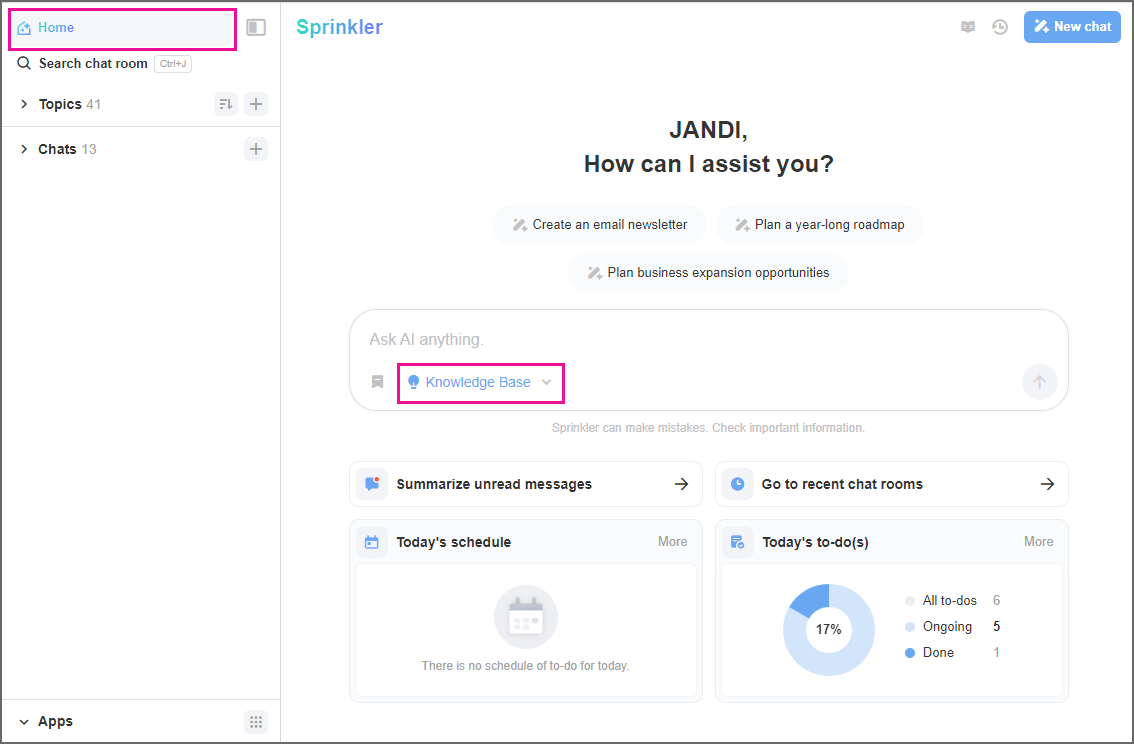Select 'Plan business expansion opportunities' suggestion

click(x=708, y=273)
